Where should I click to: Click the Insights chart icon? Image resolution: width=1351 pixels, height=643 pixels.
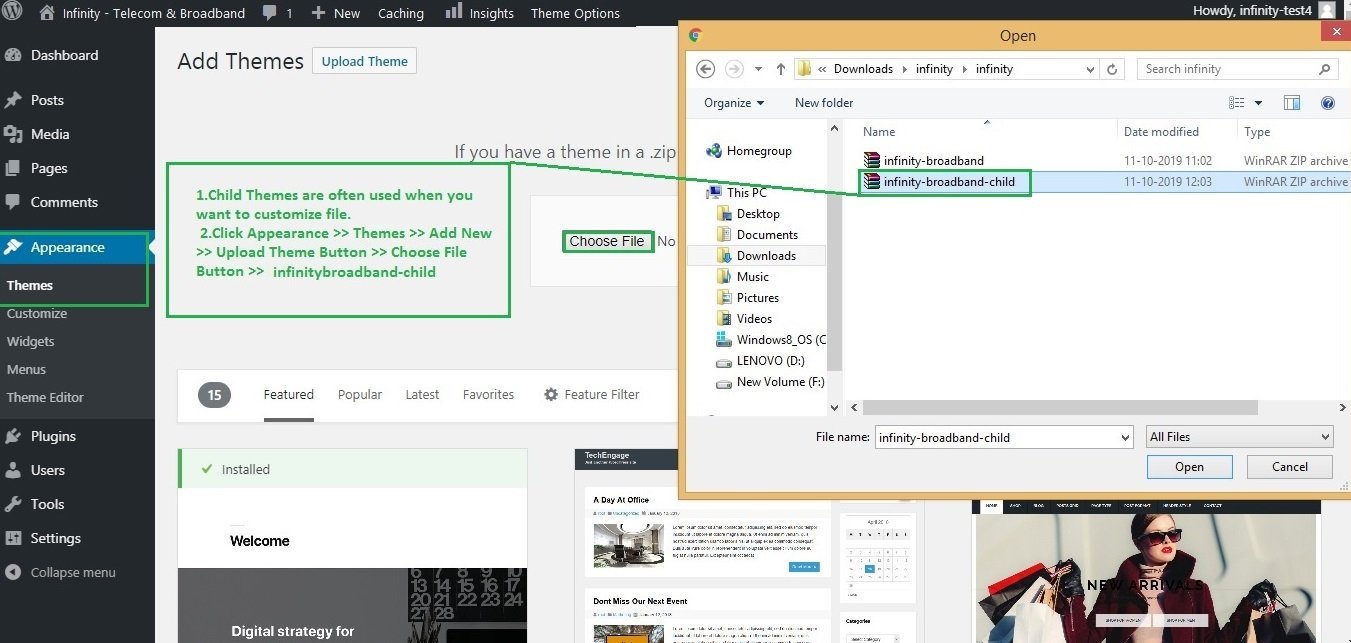pos(453,11)
